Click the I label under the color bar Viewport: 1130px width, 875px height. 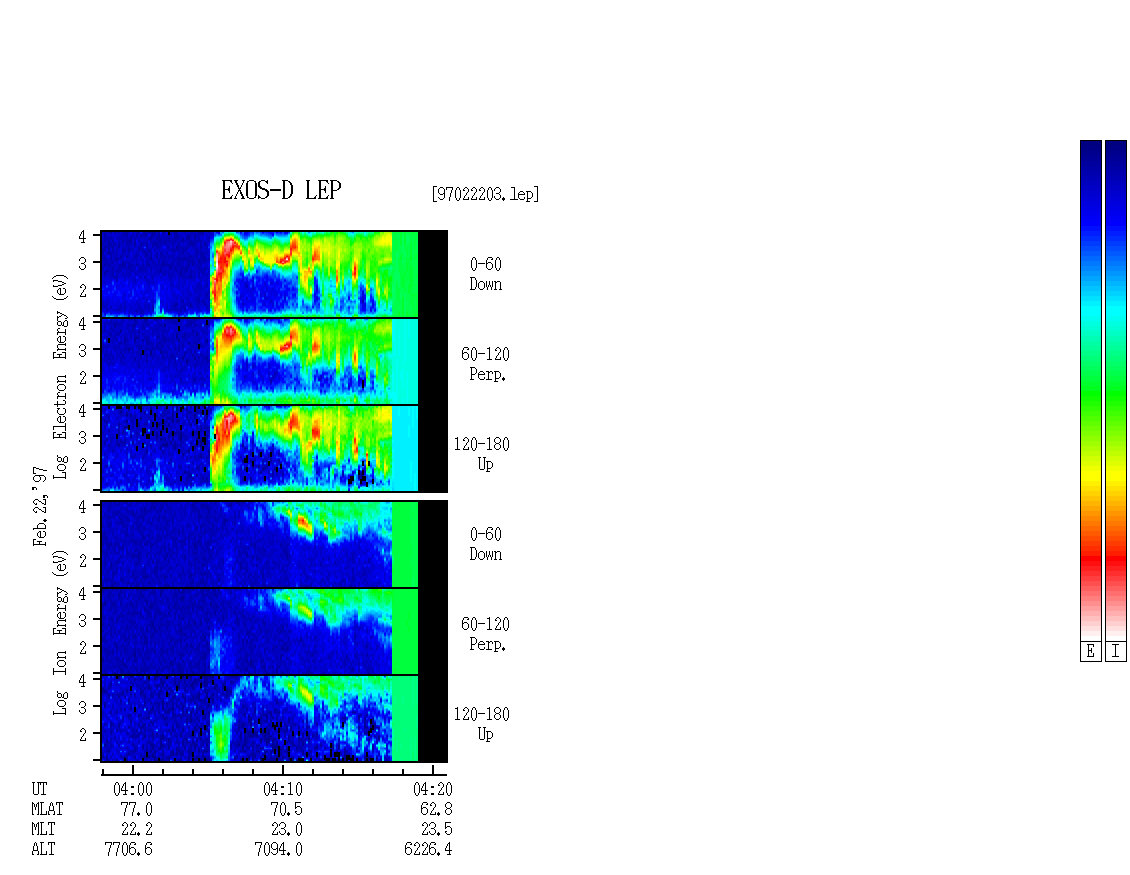(x=1116, y=652)
